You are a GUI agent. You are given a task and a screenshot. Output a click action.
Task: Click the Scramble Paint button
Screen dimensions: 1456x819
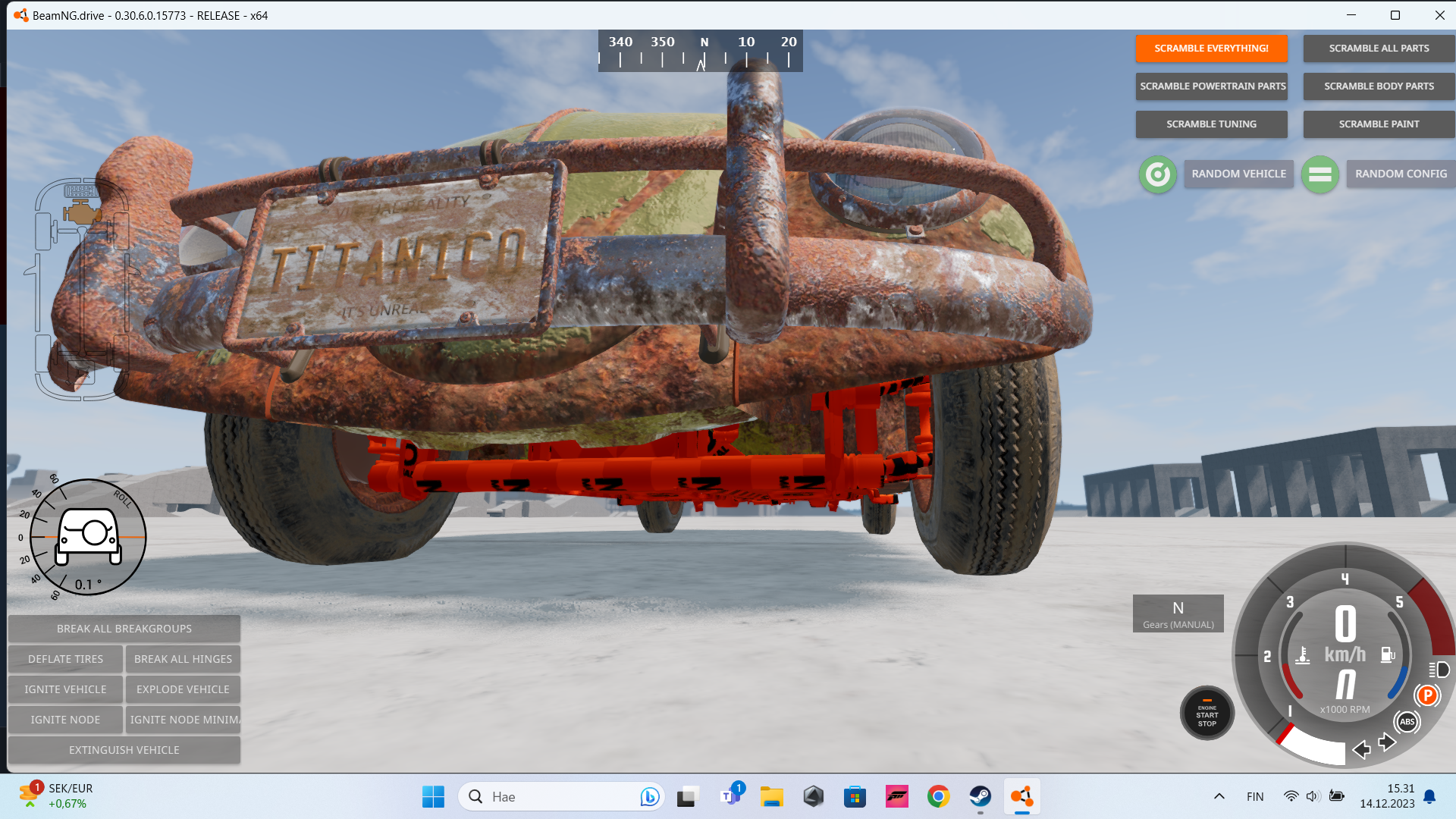[1378, 124]
